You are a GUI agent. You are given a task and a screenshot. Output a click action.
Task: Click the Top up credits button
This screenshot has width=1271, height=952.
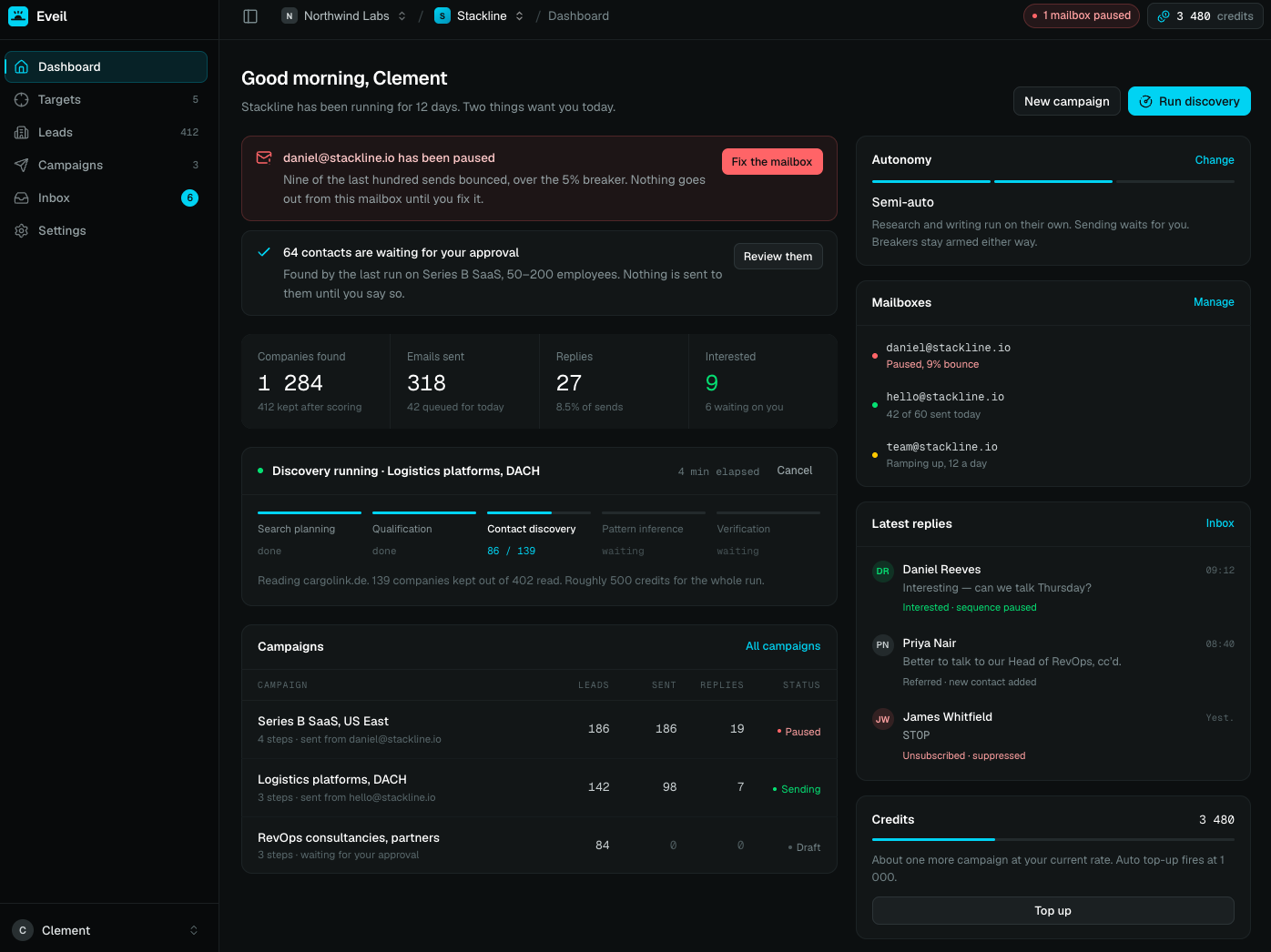click(1052, 910)
